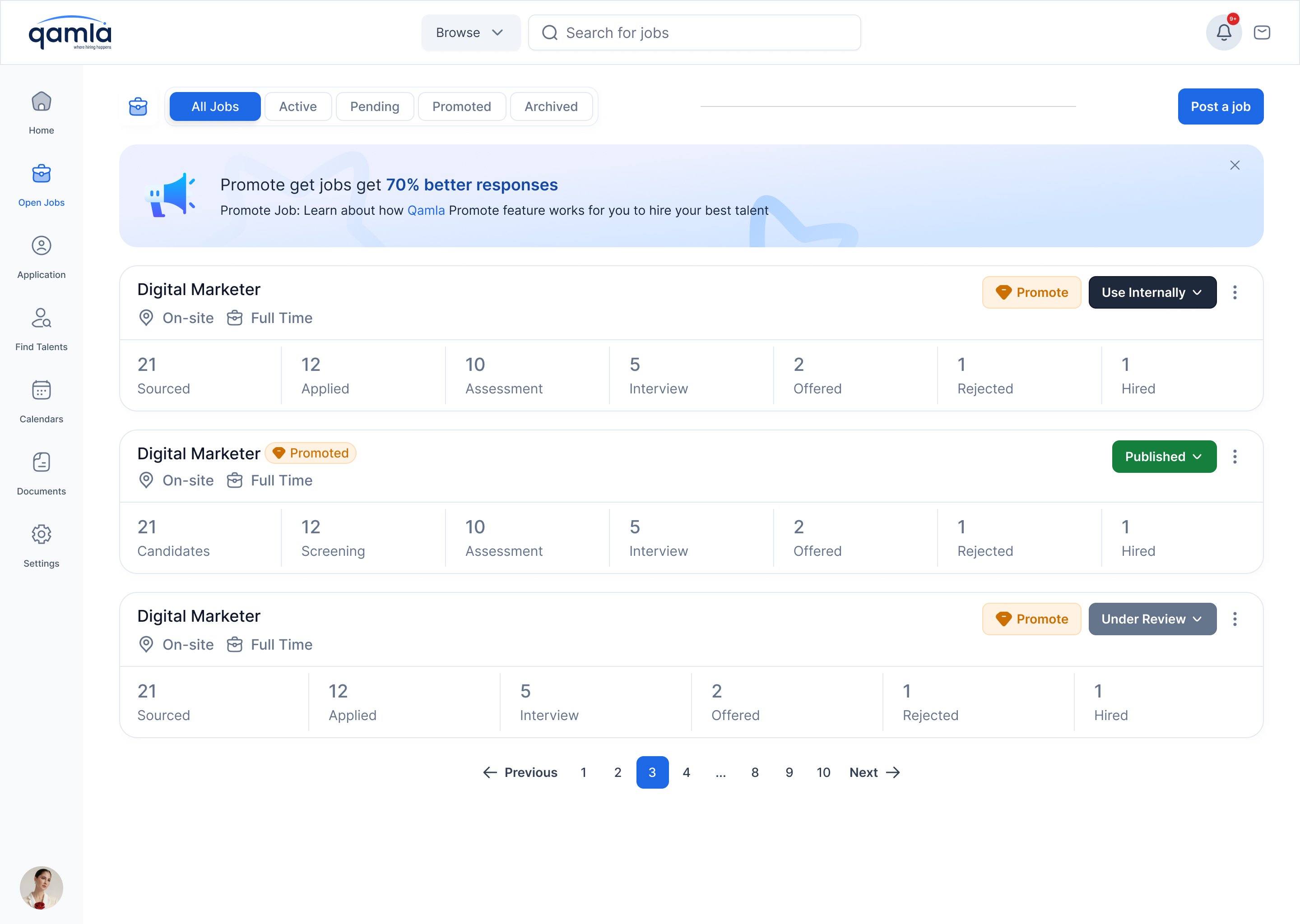The width and height of the screenshot is (1300, 924).
Task: Promote the first Digital Marketer job
Action: (x=1031, y=292)
